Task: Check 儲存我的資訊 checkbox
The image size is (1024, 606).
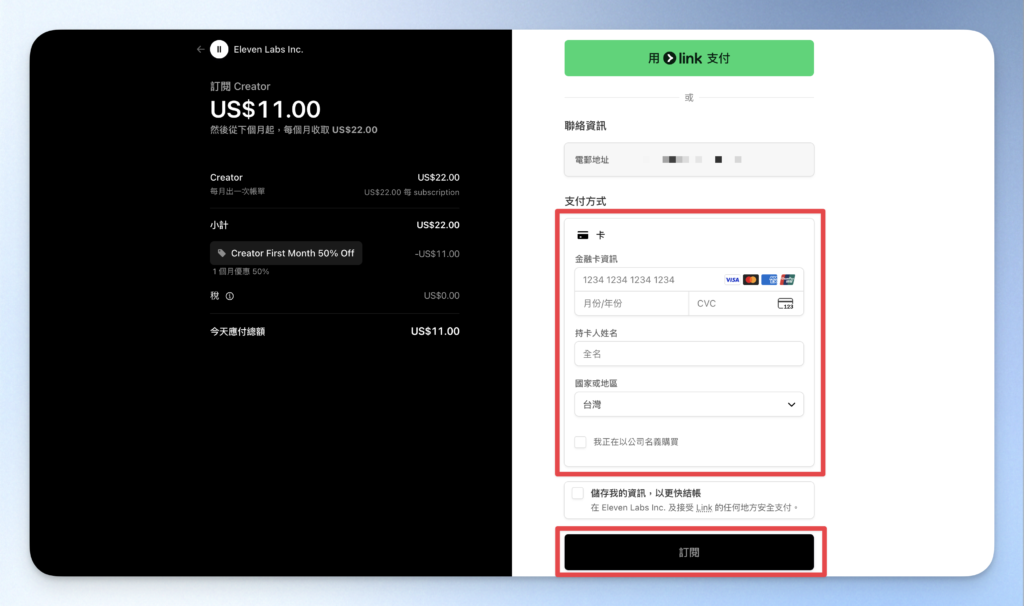Action: (x=577, y=493)
